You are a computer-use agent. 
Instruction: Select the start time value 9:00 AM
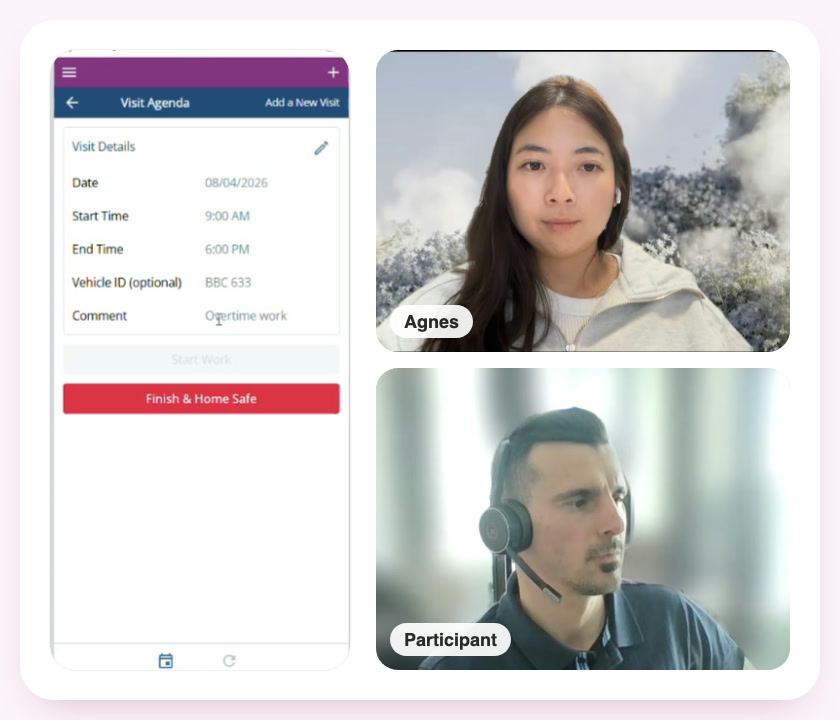(x=227, y=216)
